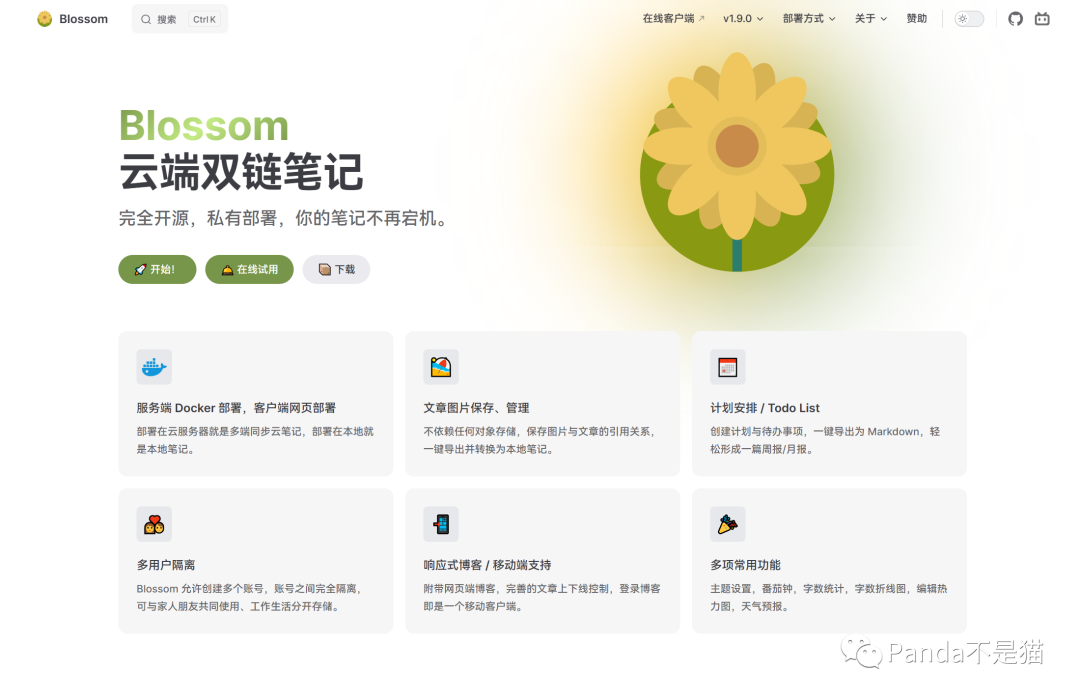
Task: Click the tagline 完全开源，私有部署
Action: (285, 218)
